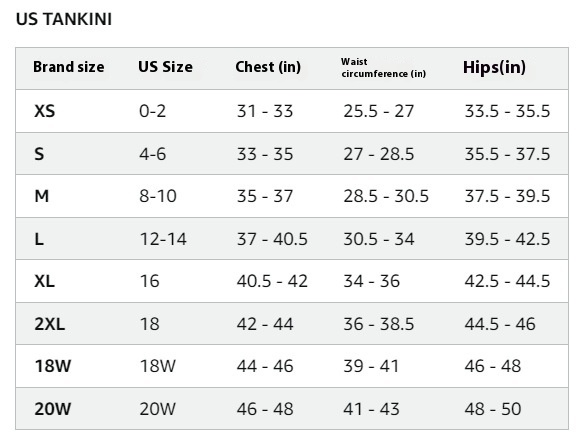Select the S brand size cell
This screenshot has height=439, width=585.
pyautogui.click(x=39, y=154)
